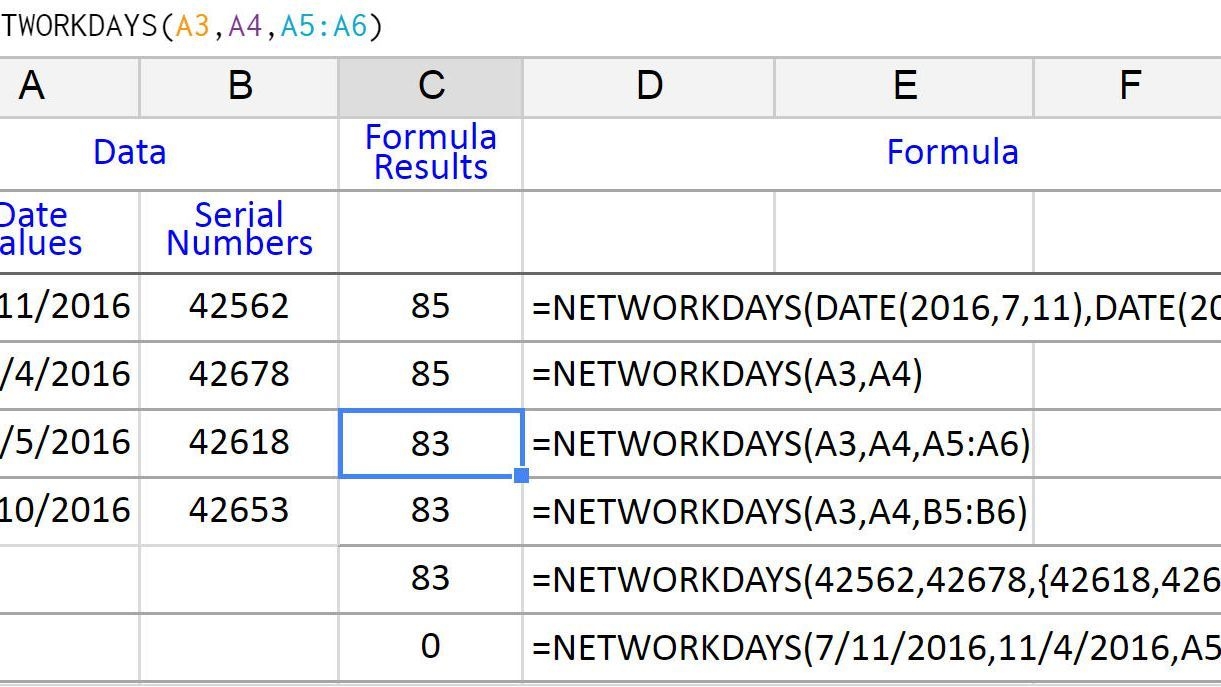The width and height of the screenshot is (1221, 687).
Task: Click the =NETWORKDAYS(A3,A4,B5:B6) formula text
Action: click(x=780, y=510)
